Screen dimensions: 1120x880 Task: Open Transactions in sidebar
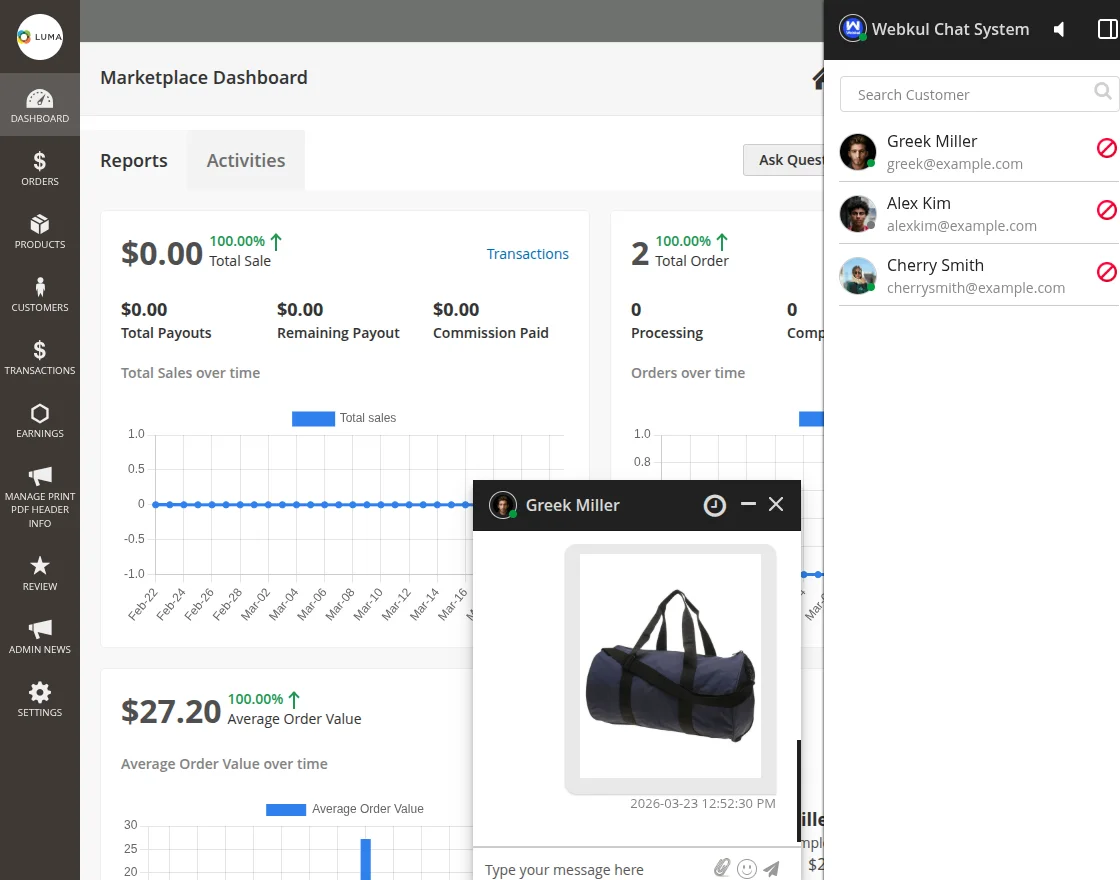pos(40,357)
